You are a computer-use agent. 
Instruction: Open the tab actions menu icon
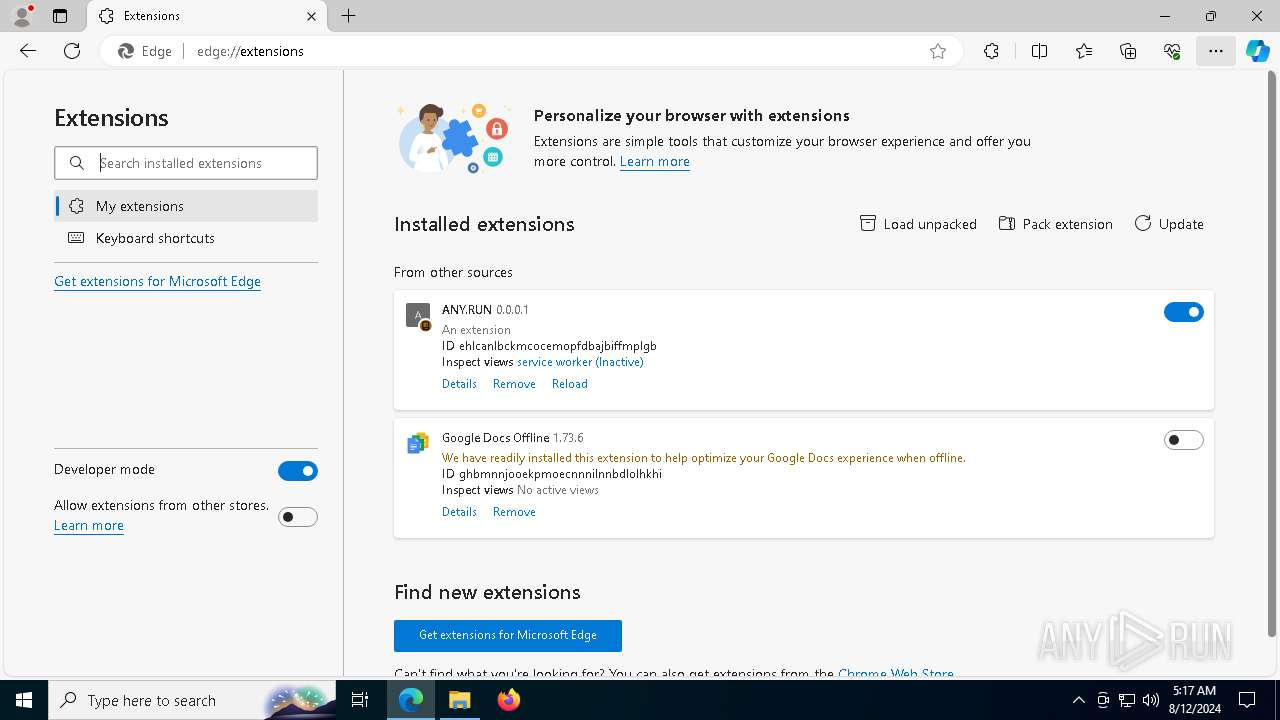pyautogui.click(x=60, y=16)
